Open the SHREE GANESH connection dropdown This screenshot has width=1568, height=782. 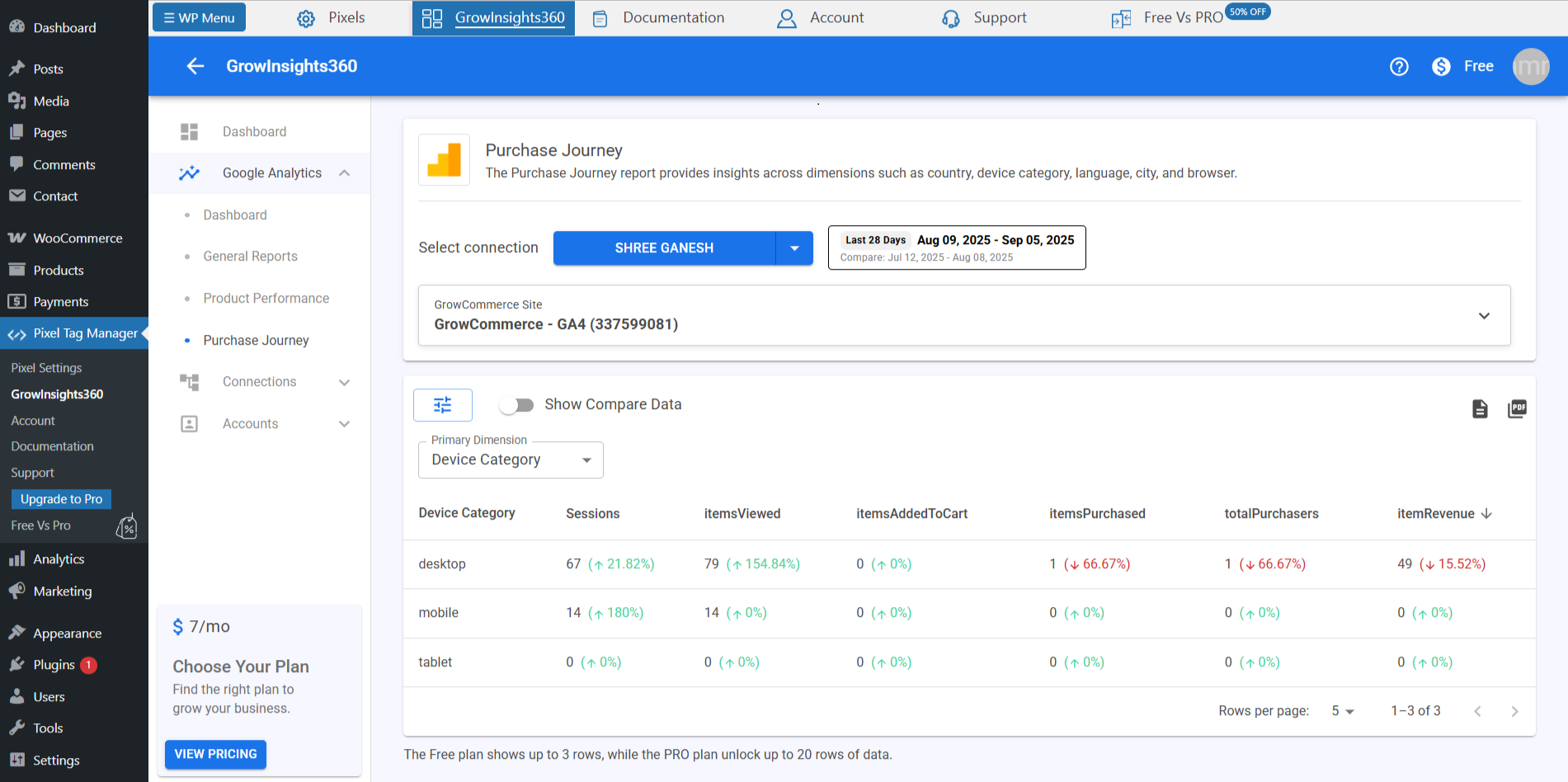(794, 247)
